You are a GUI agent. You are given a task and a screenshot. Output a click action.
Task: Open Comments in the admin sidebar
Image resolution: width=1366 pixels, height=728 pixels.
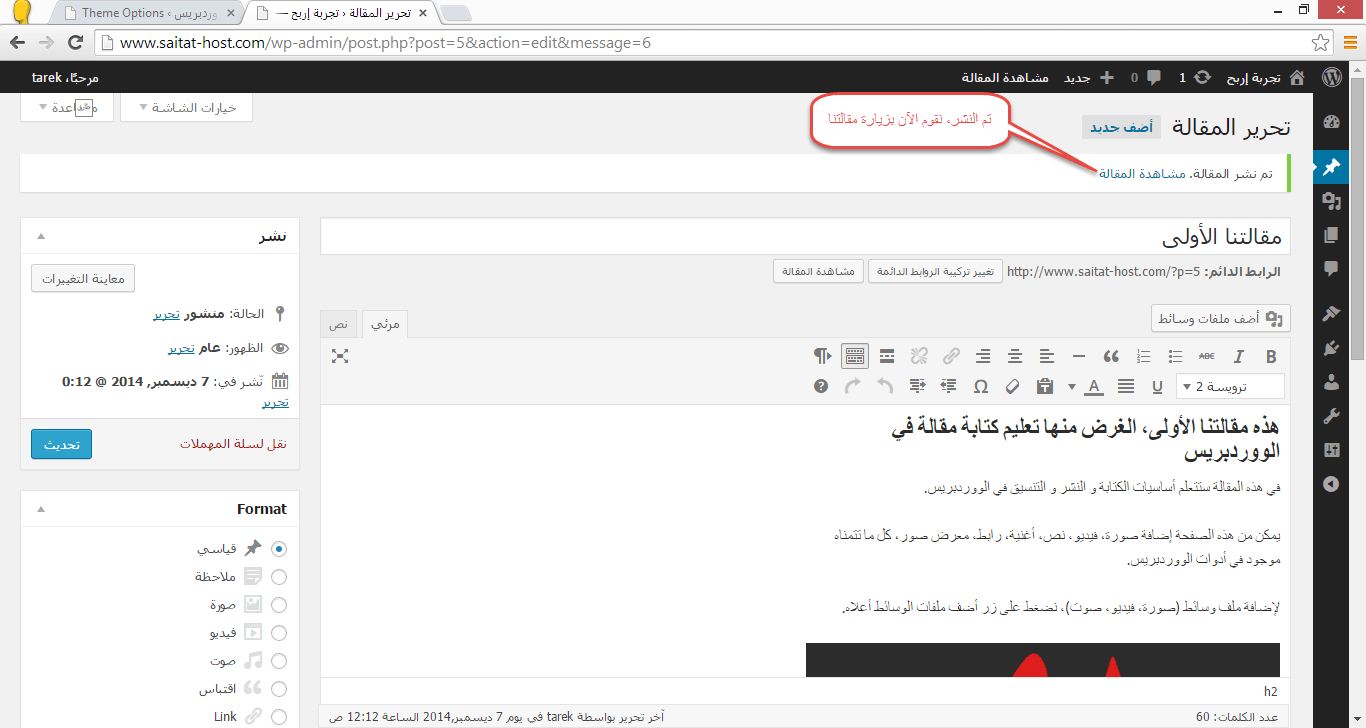(x=1331, y=269)
